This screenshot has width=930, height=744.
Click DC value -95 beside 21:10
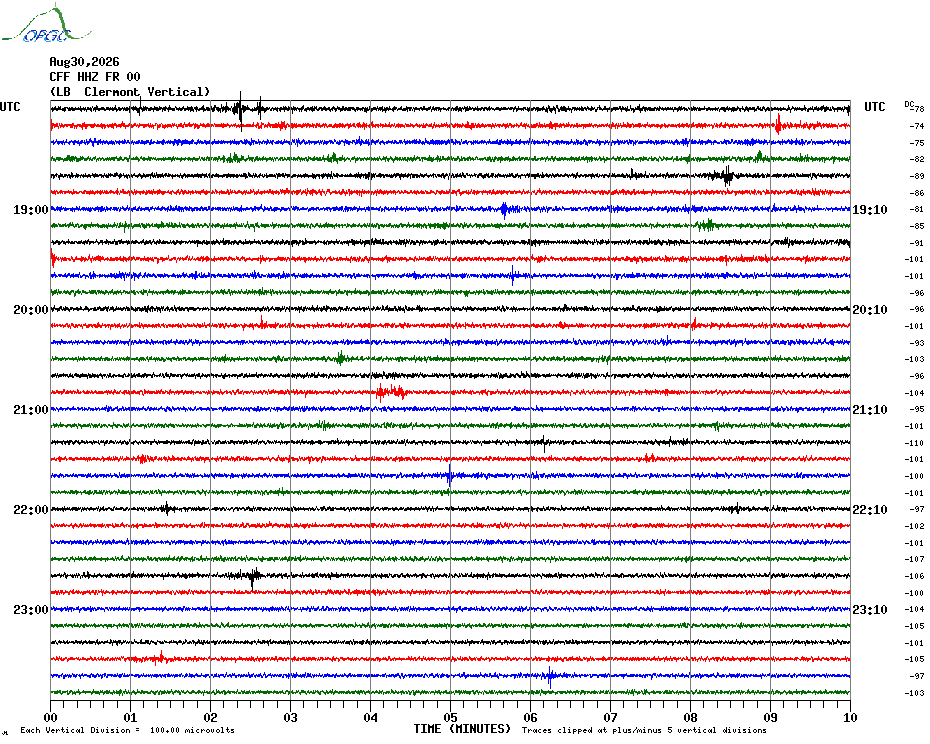click(x=917, y=409)
